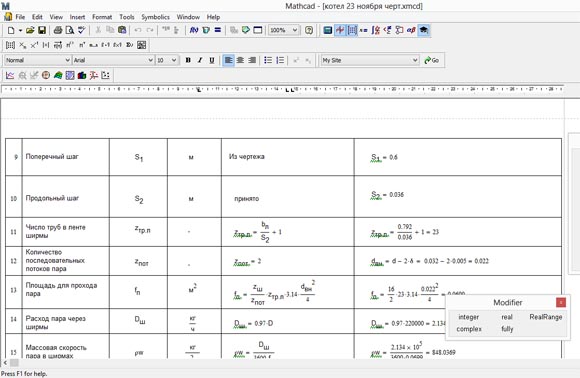580x378 pixels.
Task: Click integer in the Modifier palette
Action: [x=468, y=317]
